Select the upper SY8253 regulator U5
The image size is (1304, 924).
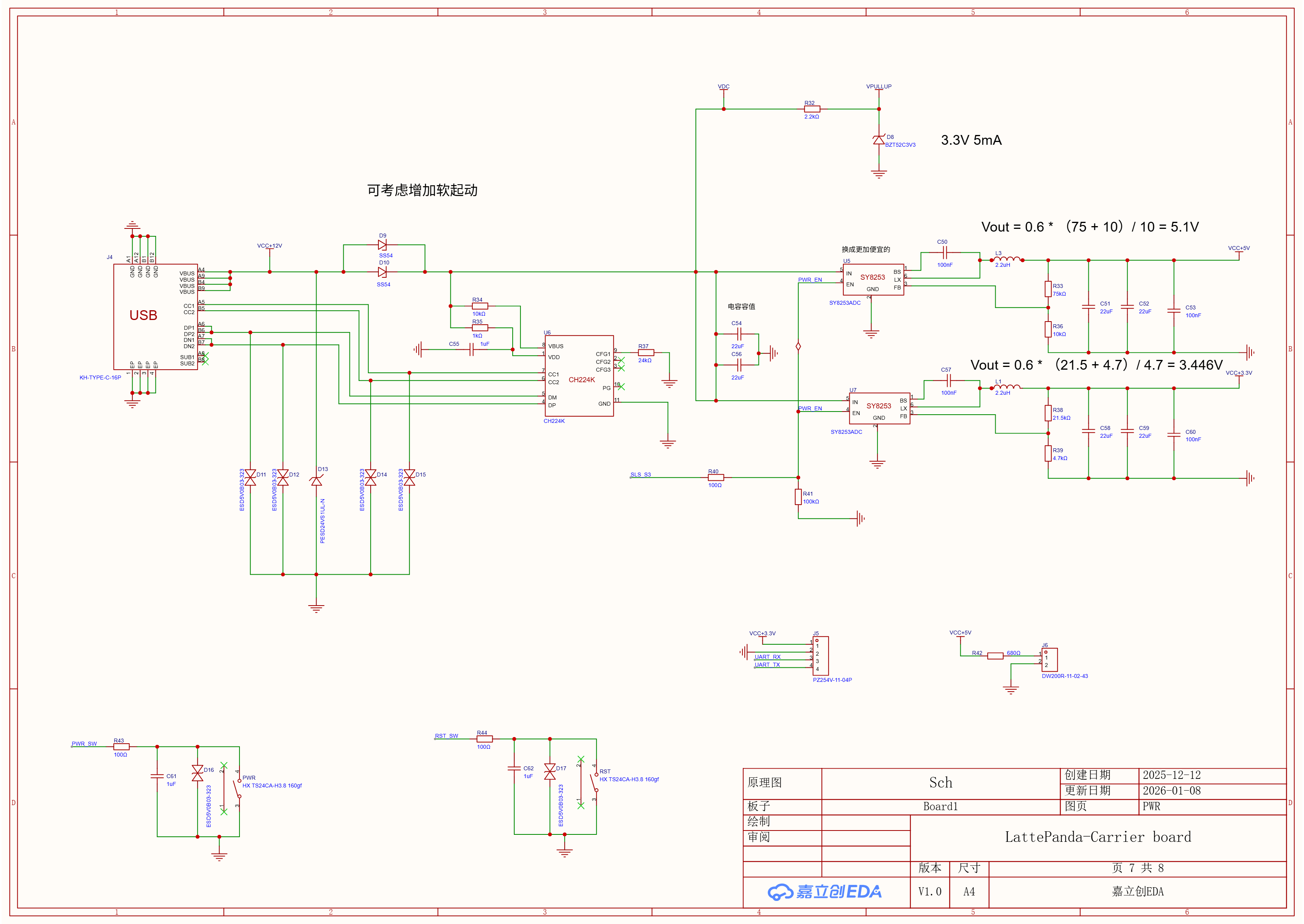[873, 279]
